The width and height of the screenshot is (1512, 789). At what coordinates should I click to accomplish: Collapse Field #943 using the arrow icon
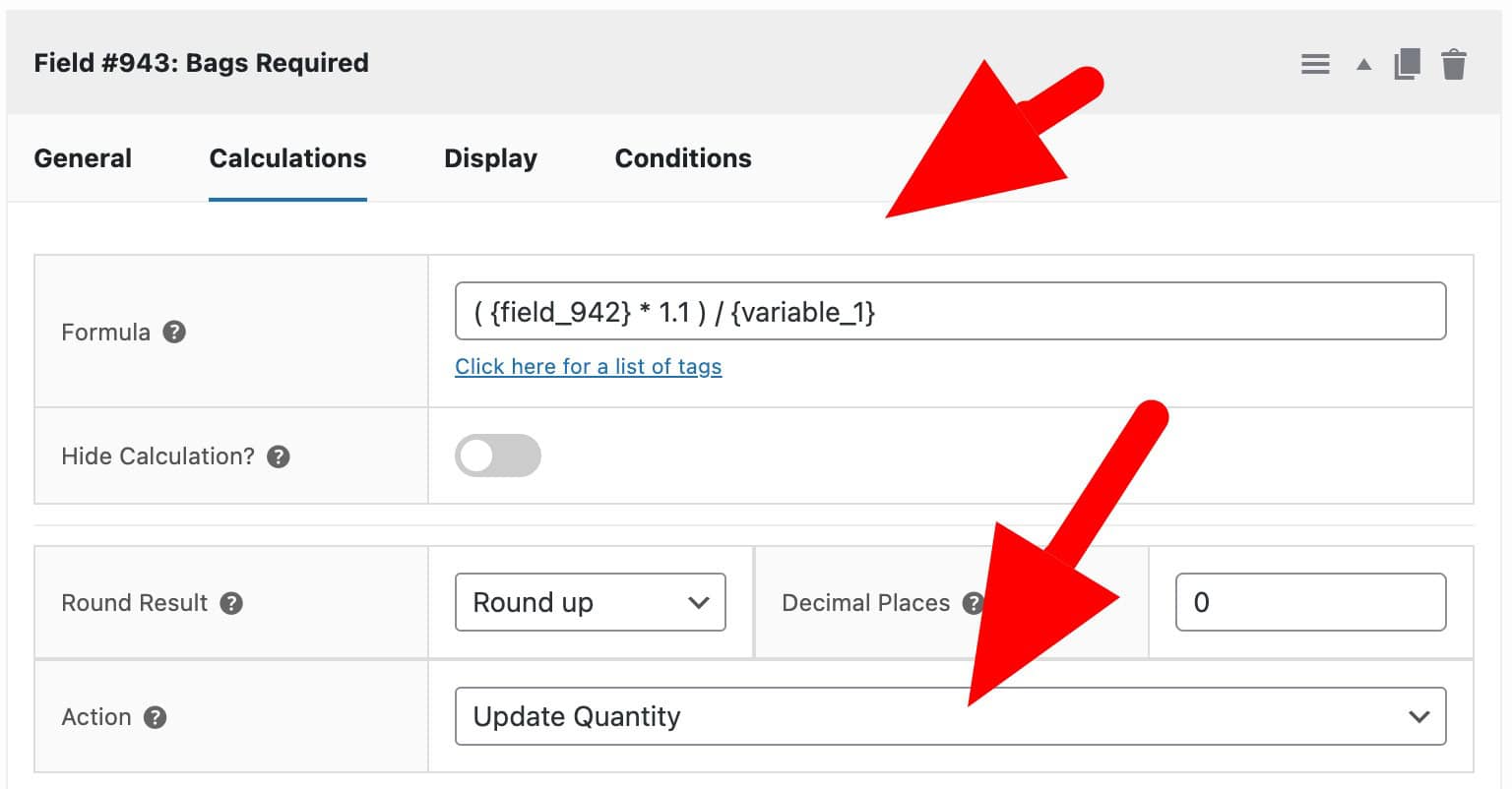tap(1363, 63)
